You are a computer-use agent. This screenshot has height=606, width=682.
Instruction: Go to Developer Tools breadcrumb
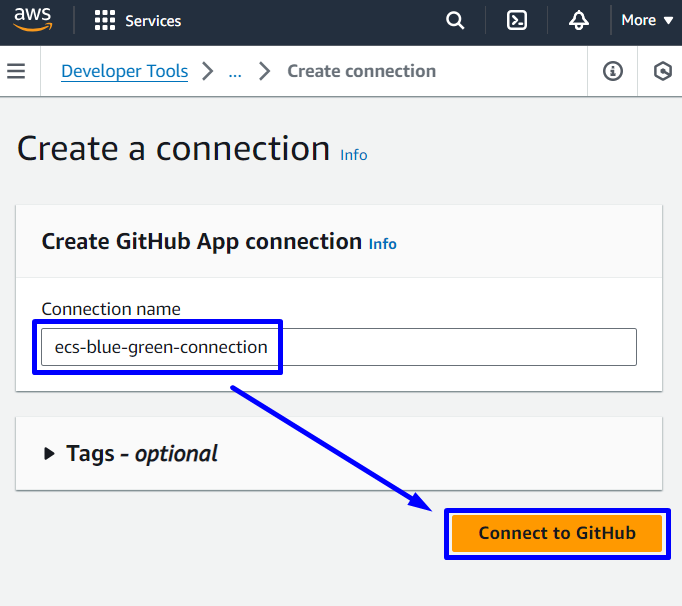click(x=124, y=71)
